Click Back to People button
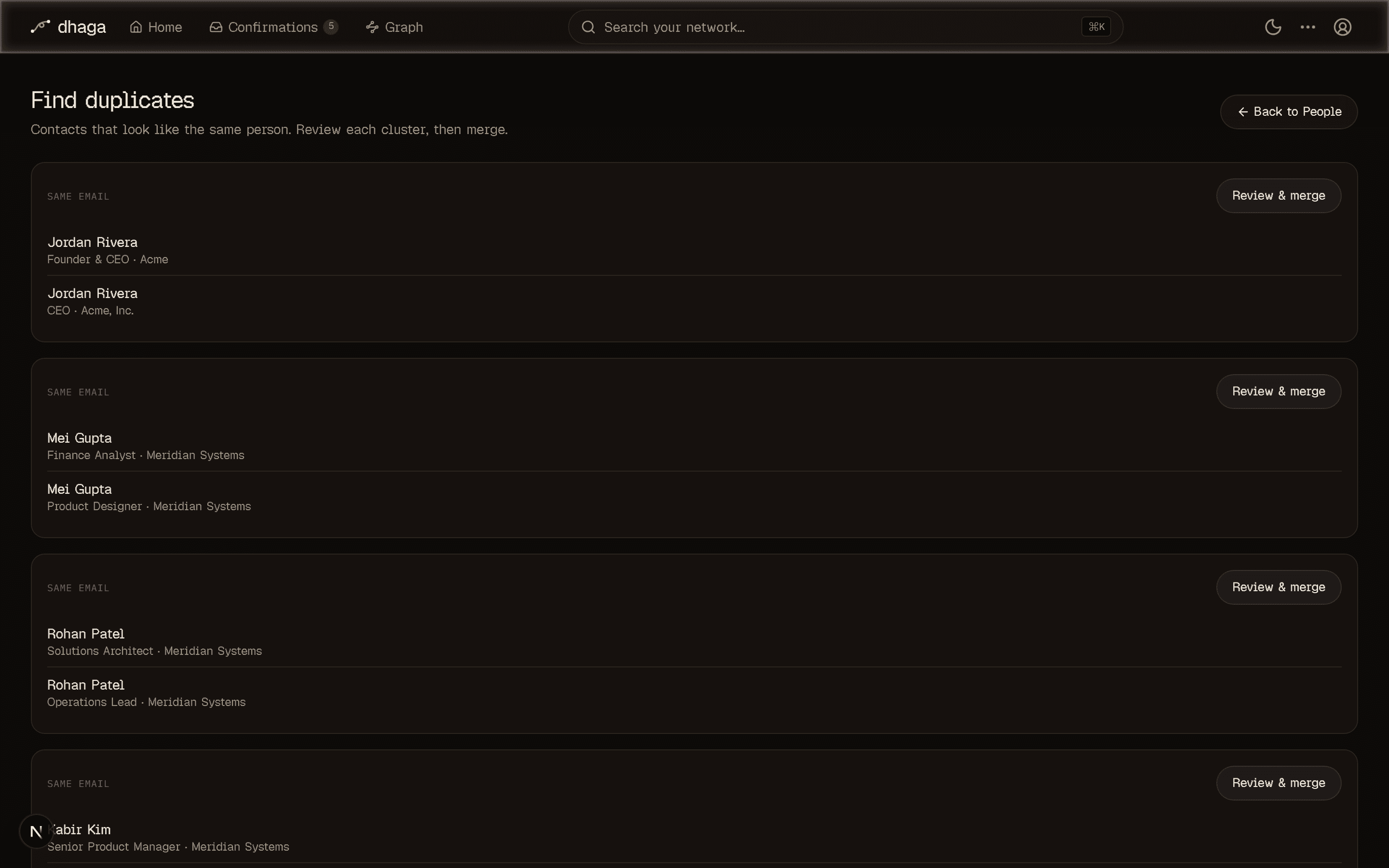The height and width of the screenshot is (868, 1389). (1289, 112)
